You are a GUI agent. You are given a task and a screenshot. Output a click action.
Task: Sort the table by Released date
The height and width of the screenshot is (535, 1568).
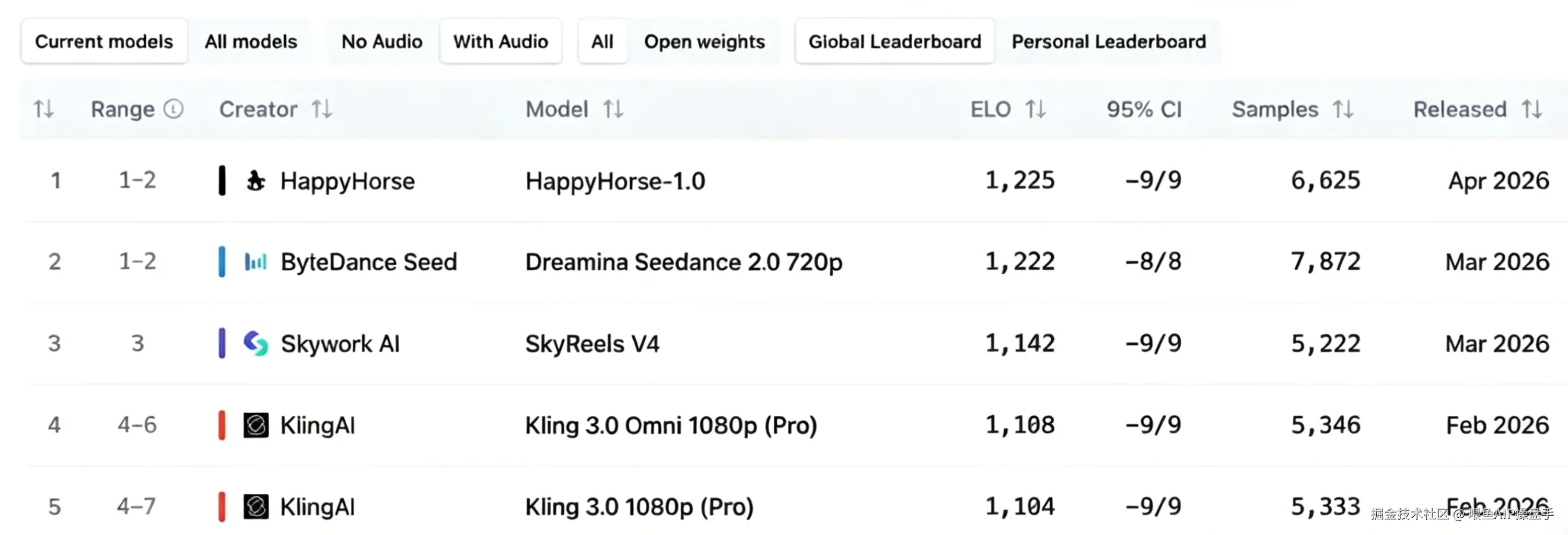coord(1531,110)
